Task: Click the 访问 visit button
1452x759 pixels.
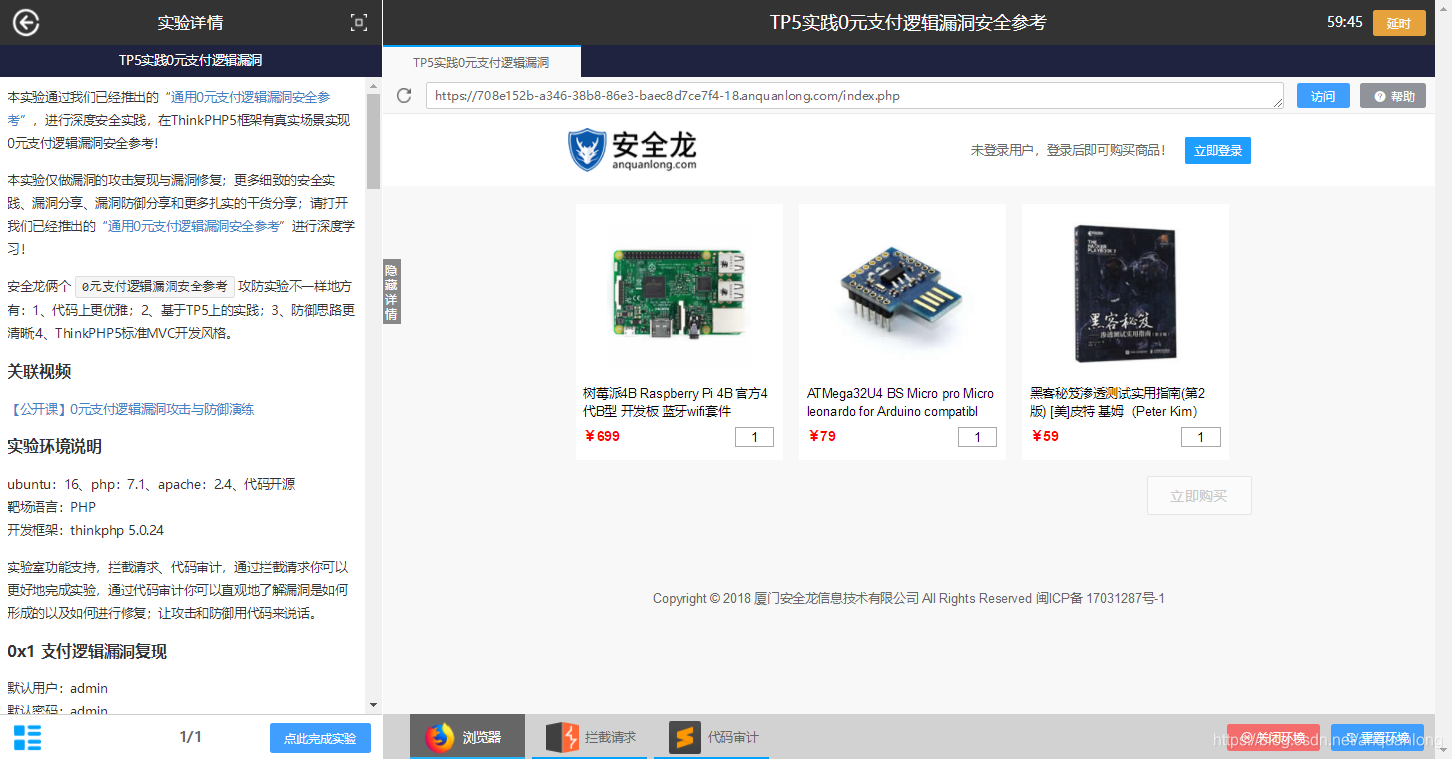Action: [1323, 96]
